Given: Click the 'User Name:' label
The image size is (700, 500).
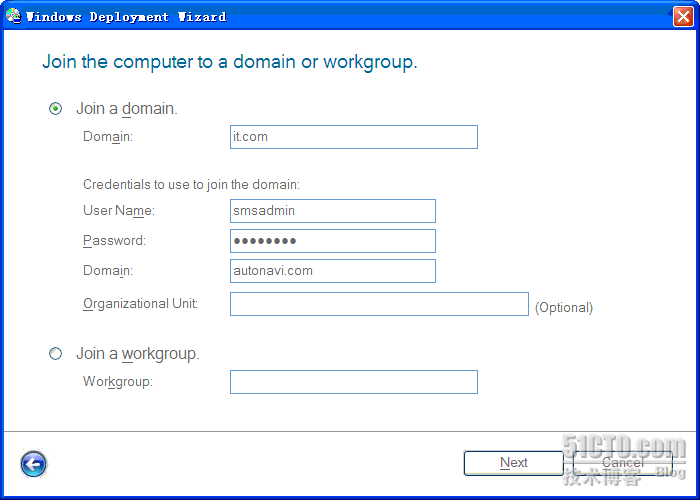Looking at the screenshot, I should [x=119, y=210].
